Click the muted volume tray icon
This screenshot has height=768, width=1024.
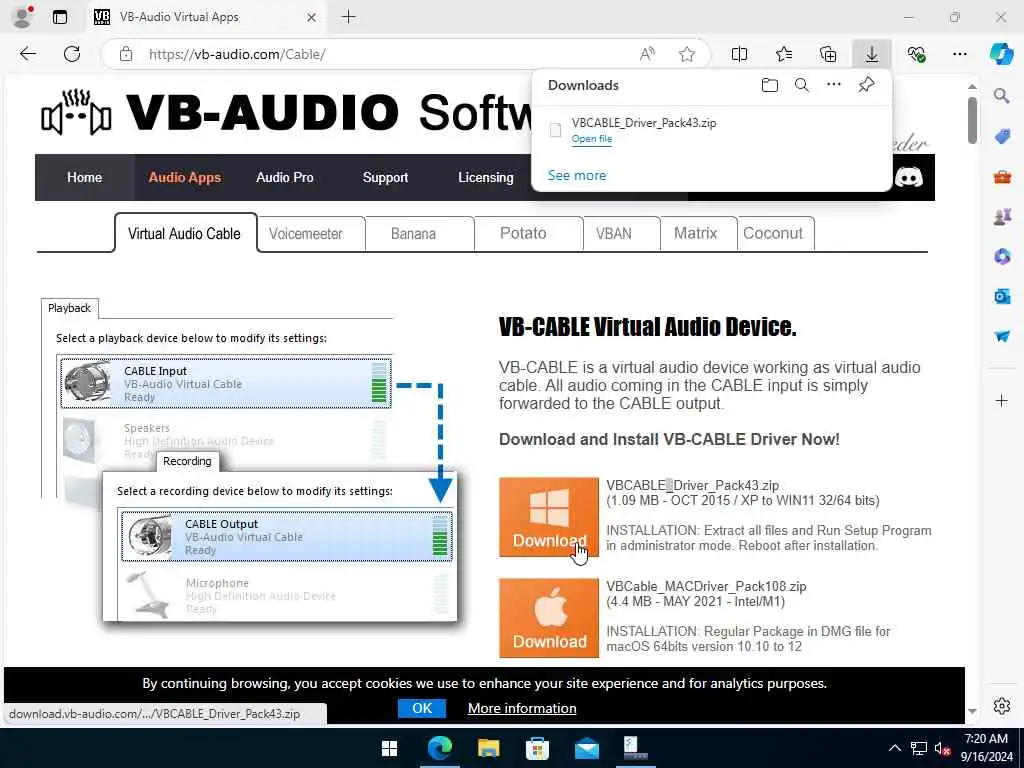pos(942,748)
